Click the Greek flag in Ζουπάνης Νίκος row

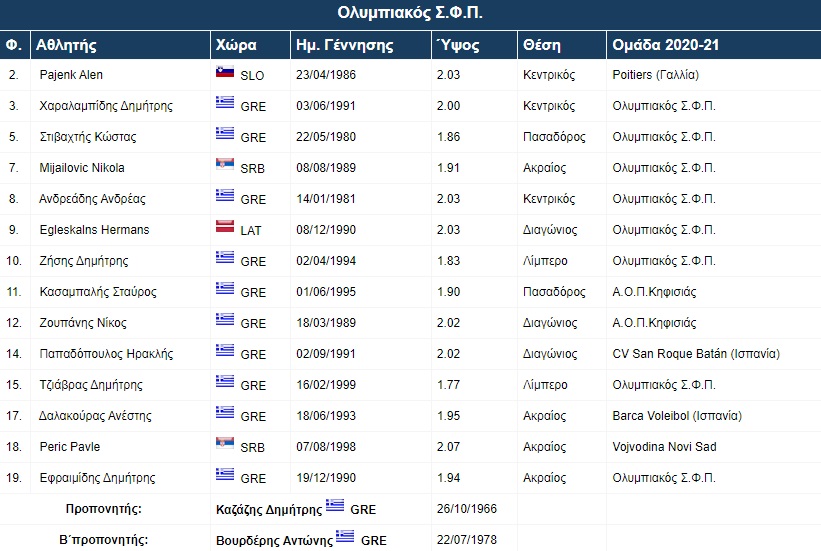click(225, 319)
